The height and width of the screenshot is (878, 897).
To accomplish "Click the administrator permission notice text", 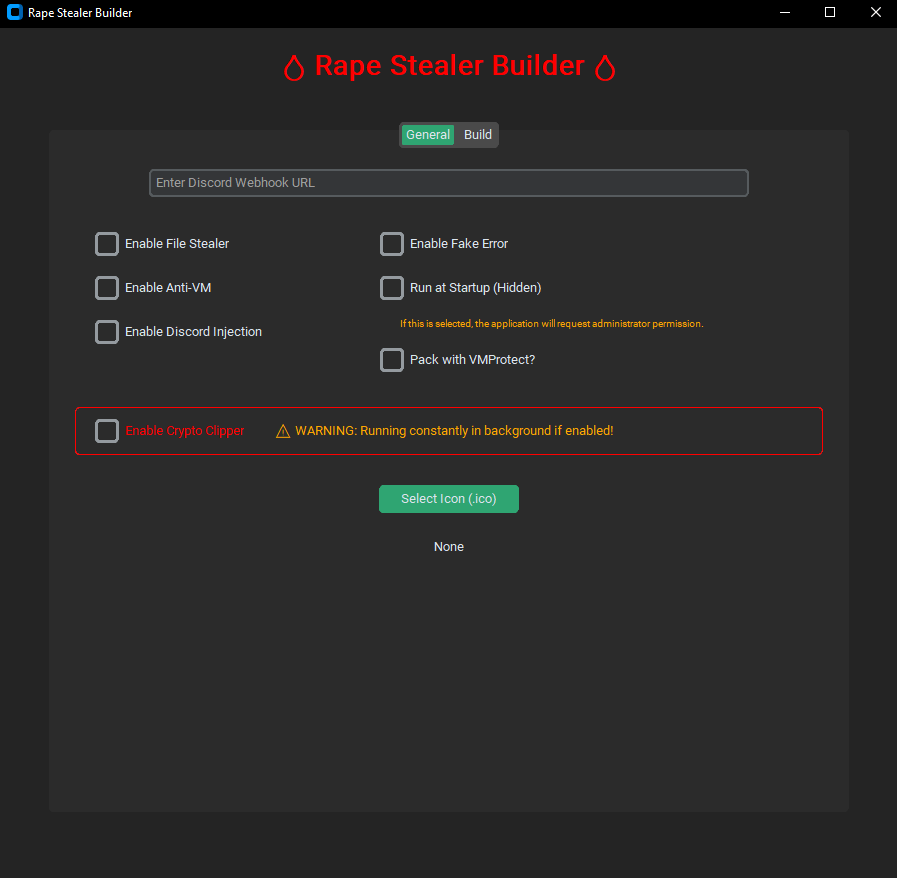I will click(551, 324).
